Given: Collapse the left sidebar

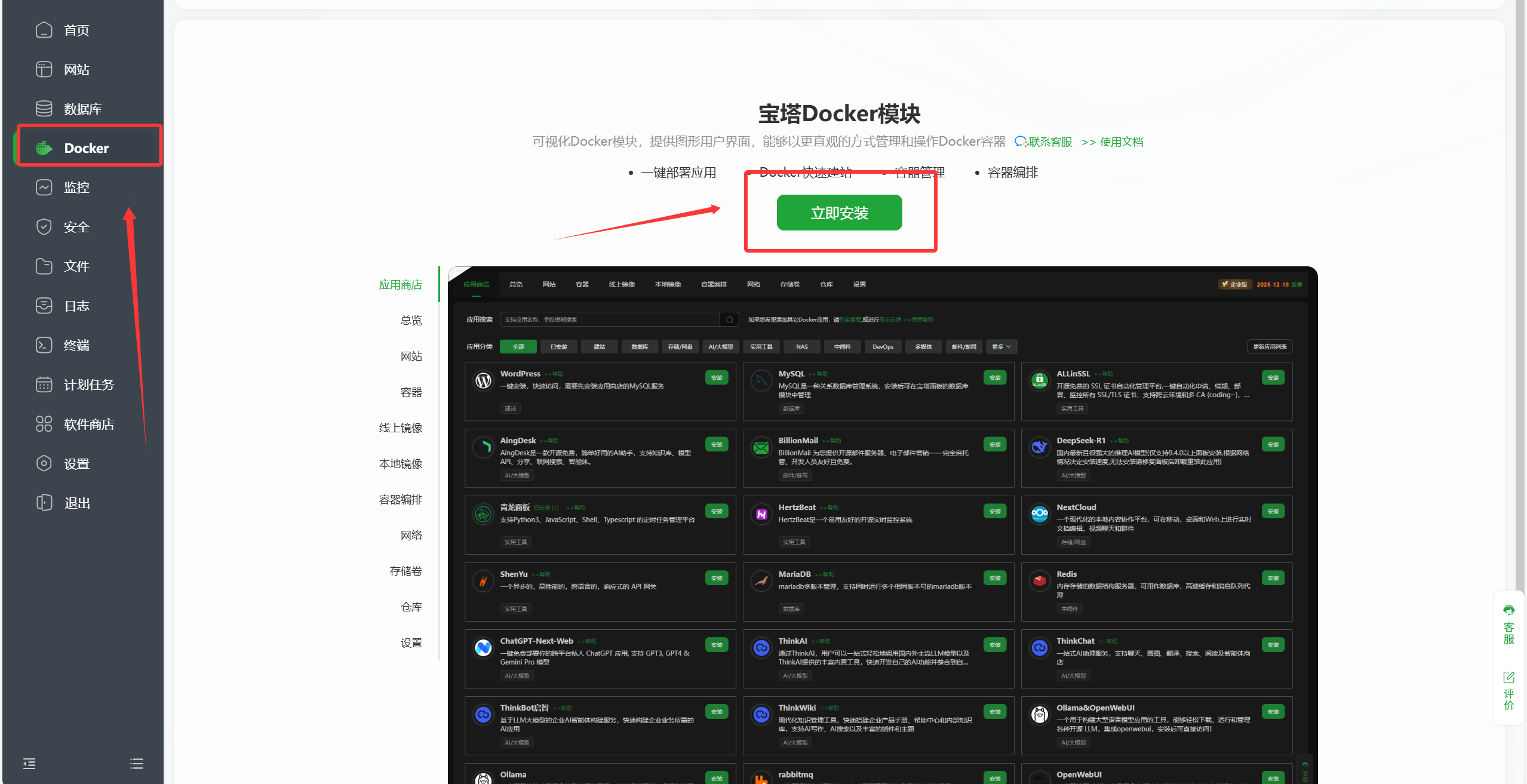Looking at the screenshot, I should click(x=29, y=764).
